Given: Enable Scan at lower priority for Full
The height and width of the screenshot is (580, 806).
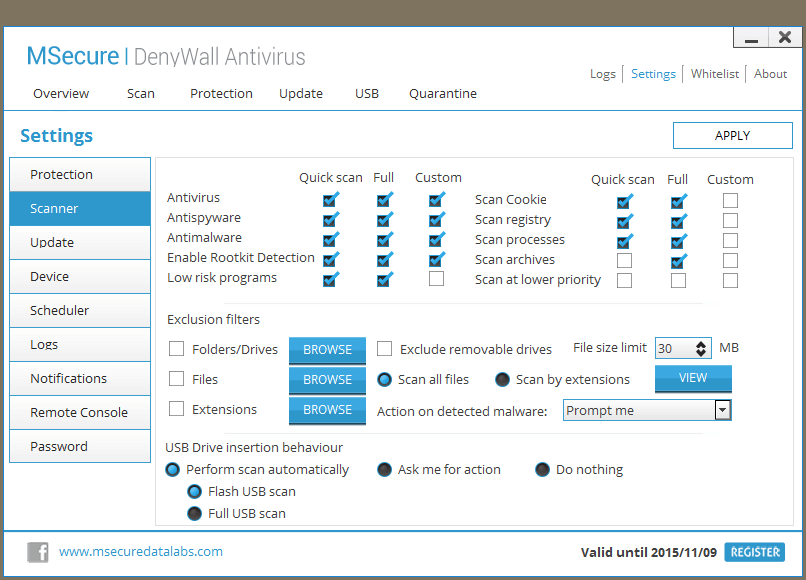Looking at the screenshot, I should (x=679, y=281).
